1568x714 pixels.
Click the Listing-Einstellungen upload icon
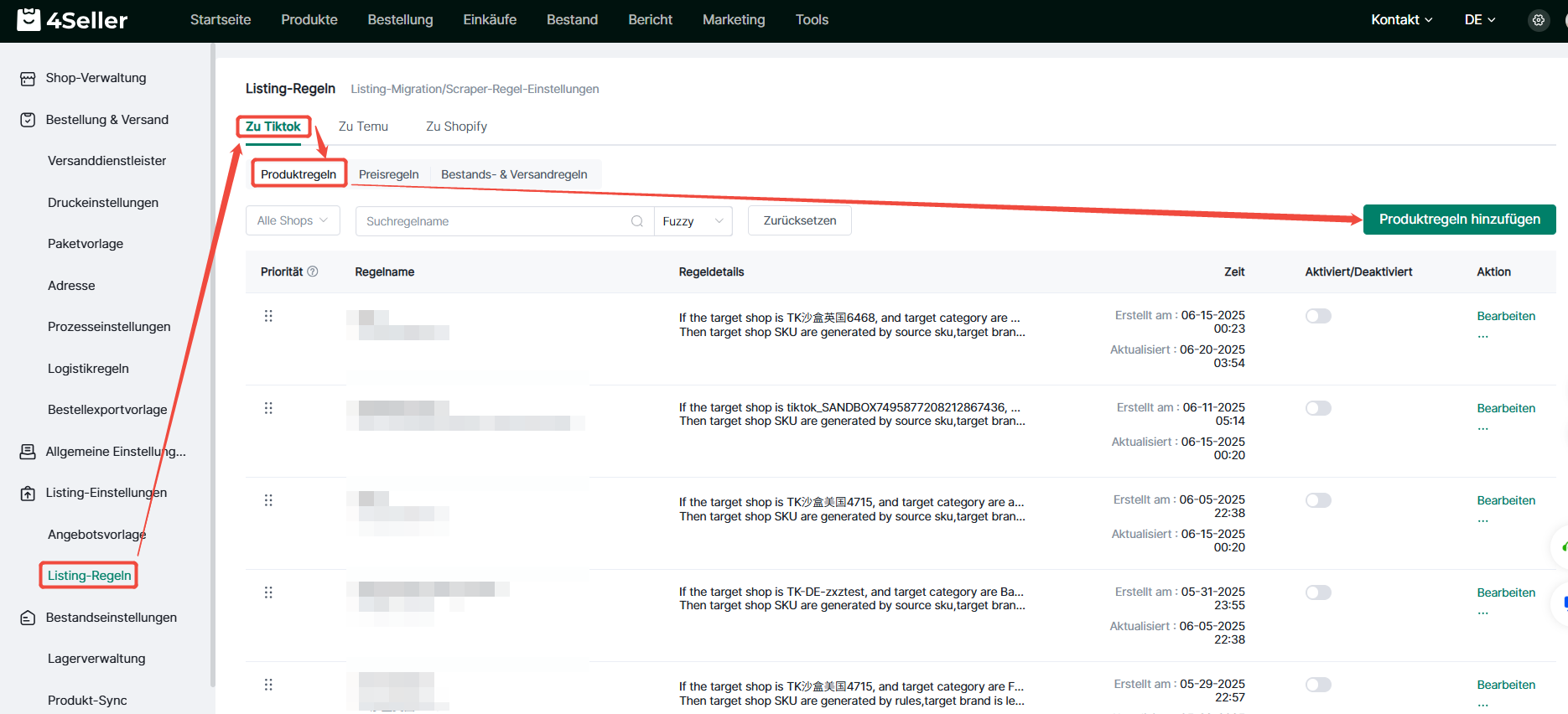coord(28,493)
